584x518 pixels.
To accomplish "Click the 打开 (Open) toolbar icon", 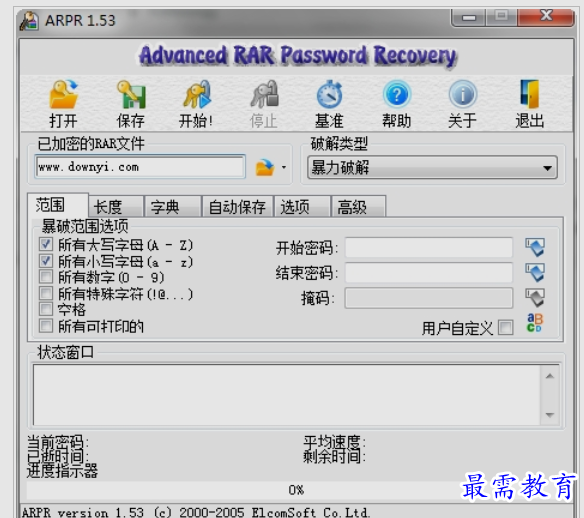I will click(63, 95).
